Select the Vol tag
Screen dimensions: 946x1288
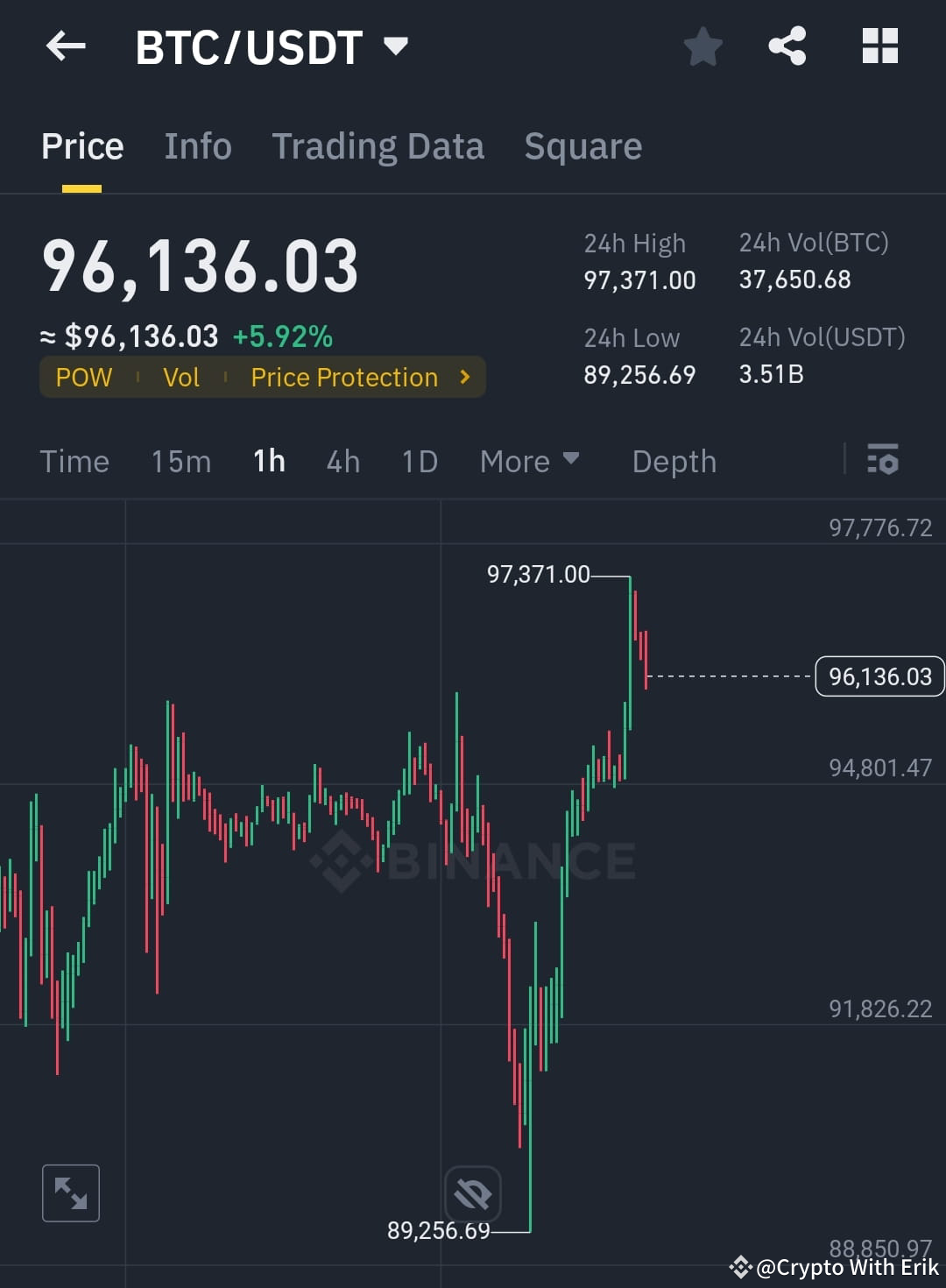180,377
